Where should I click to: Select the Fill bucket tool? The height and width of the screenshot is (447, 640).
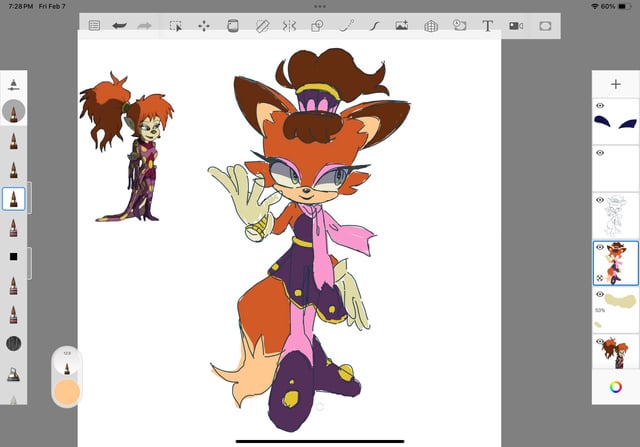[x=233, y=26]
